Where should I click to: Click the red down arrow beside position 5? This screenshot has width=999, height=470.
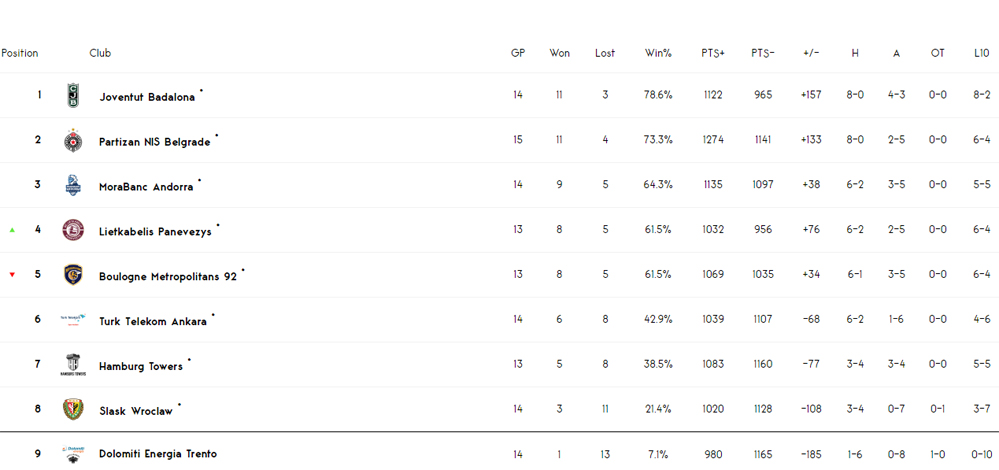click(x=13, y=275)
